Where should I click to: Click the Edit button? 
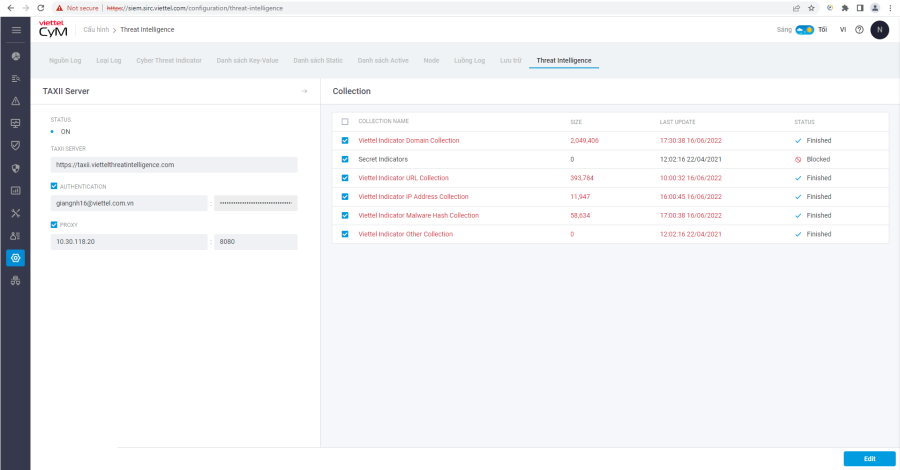[869, 458]
